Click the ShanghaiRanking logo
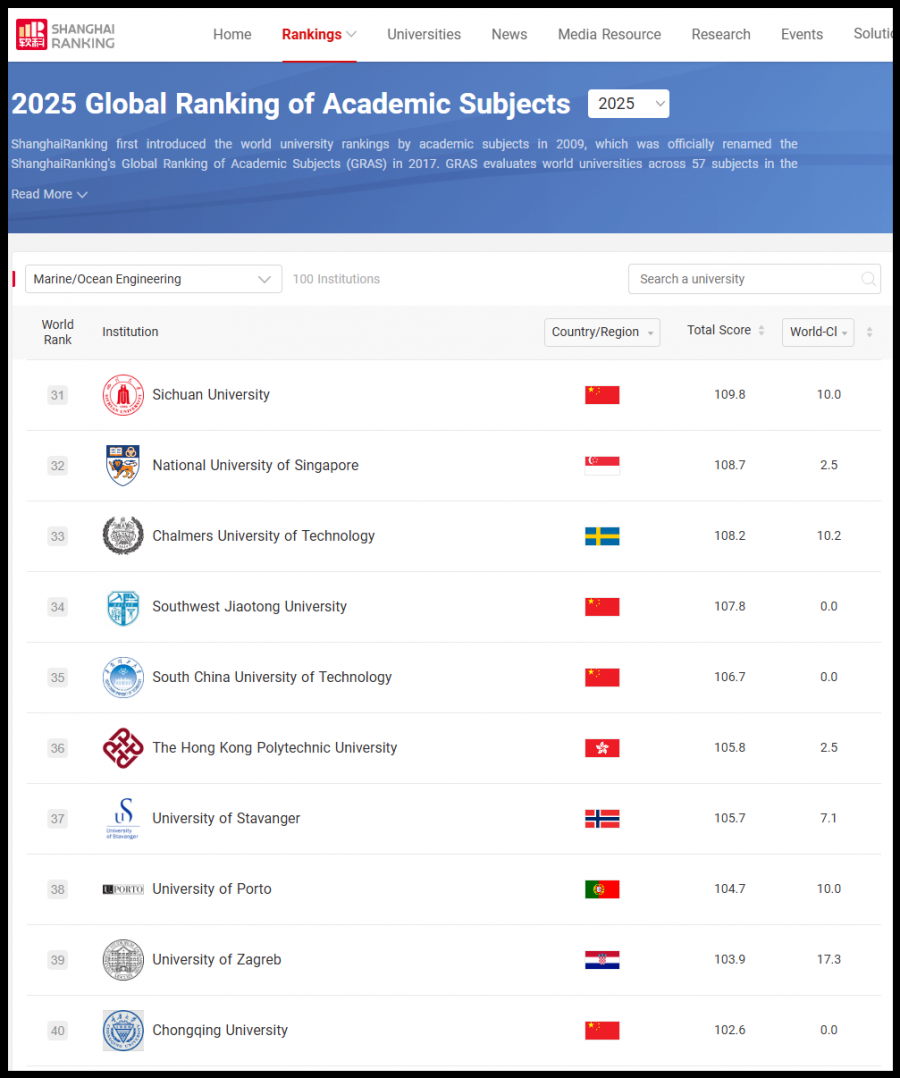This screenshot has width=900, height=1078. point(66,34)
